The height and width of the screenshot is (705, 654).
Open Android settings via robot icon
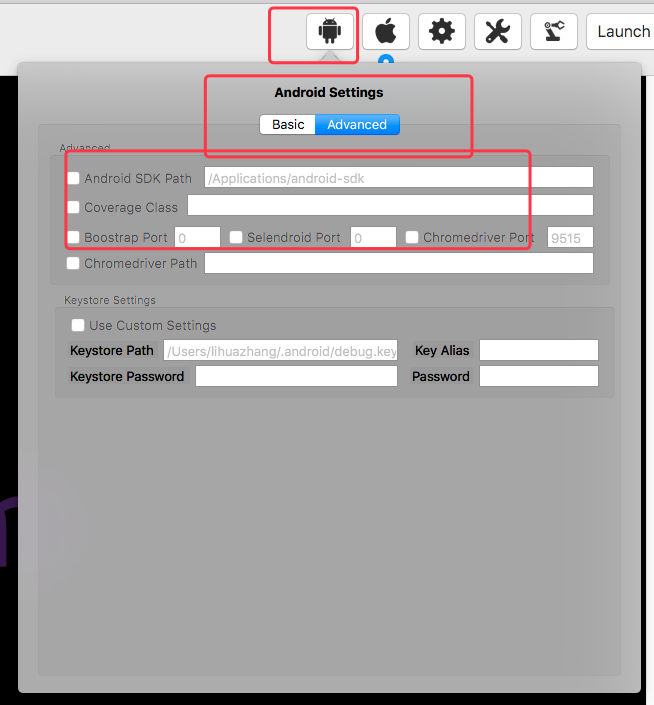[329, 31]
